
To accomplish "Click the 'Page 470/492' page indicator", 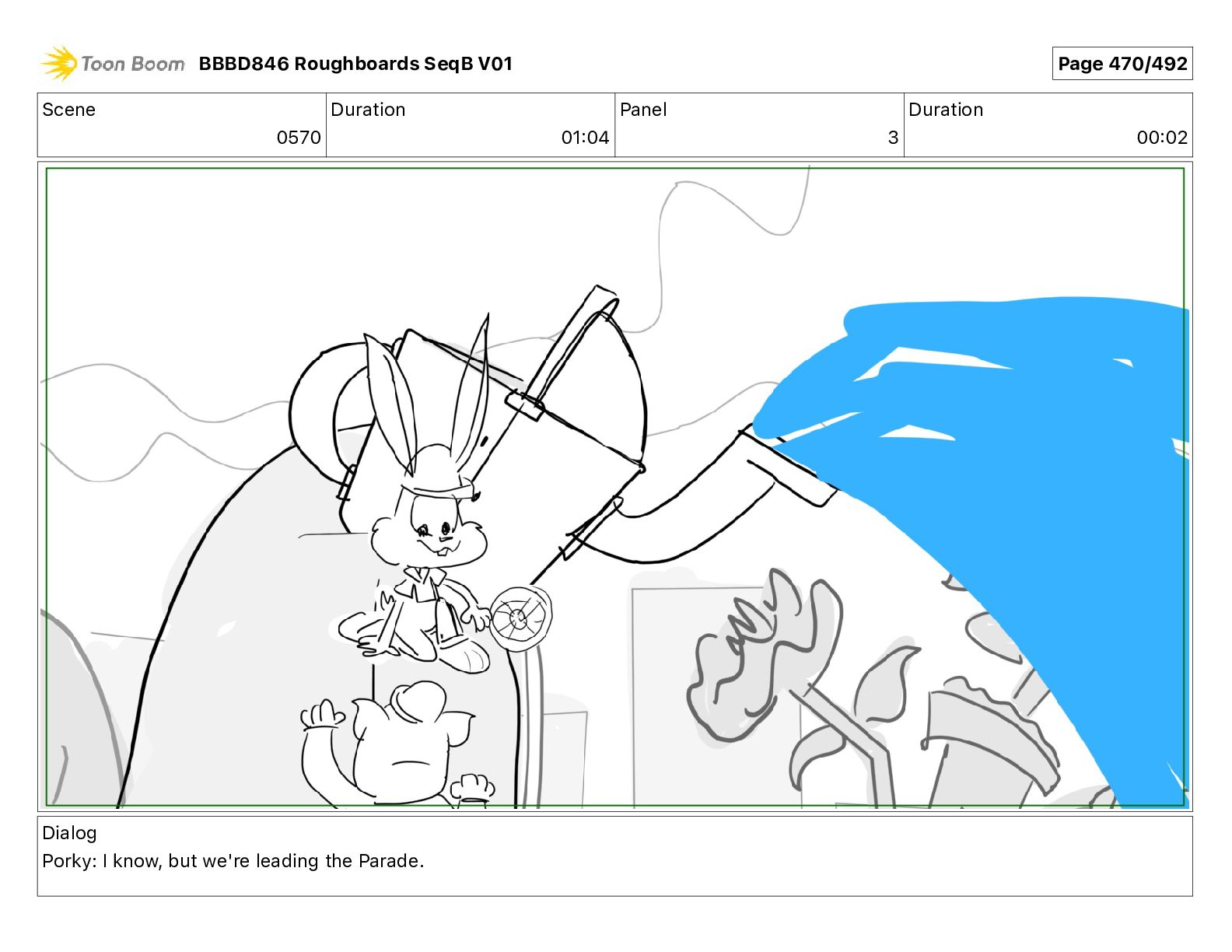I will [1122, 64].
